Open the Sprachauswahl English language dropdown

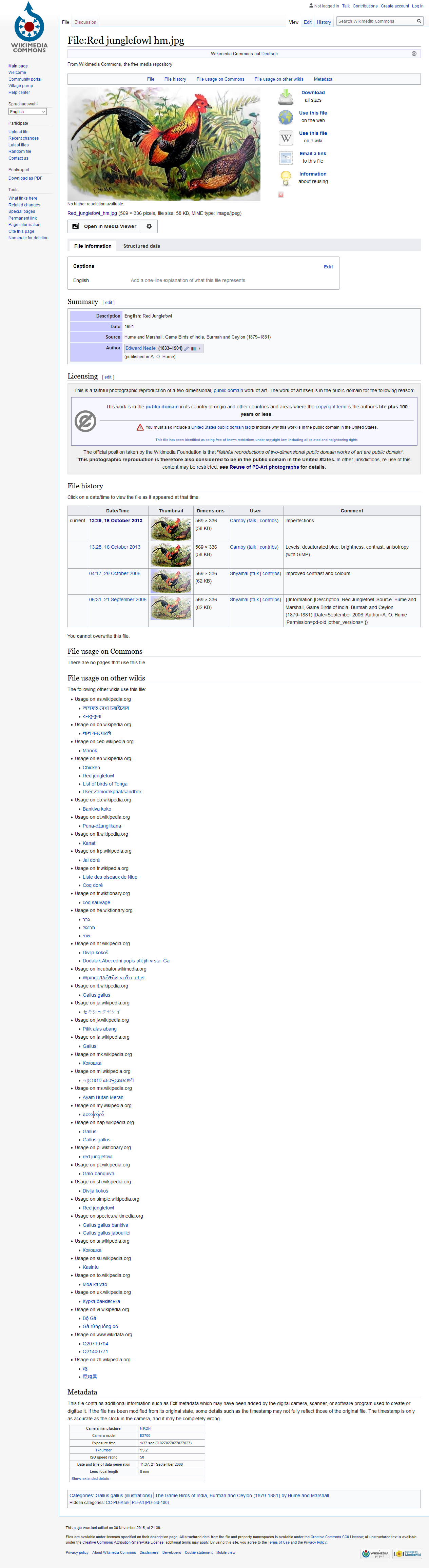click(x=27, y=111)
